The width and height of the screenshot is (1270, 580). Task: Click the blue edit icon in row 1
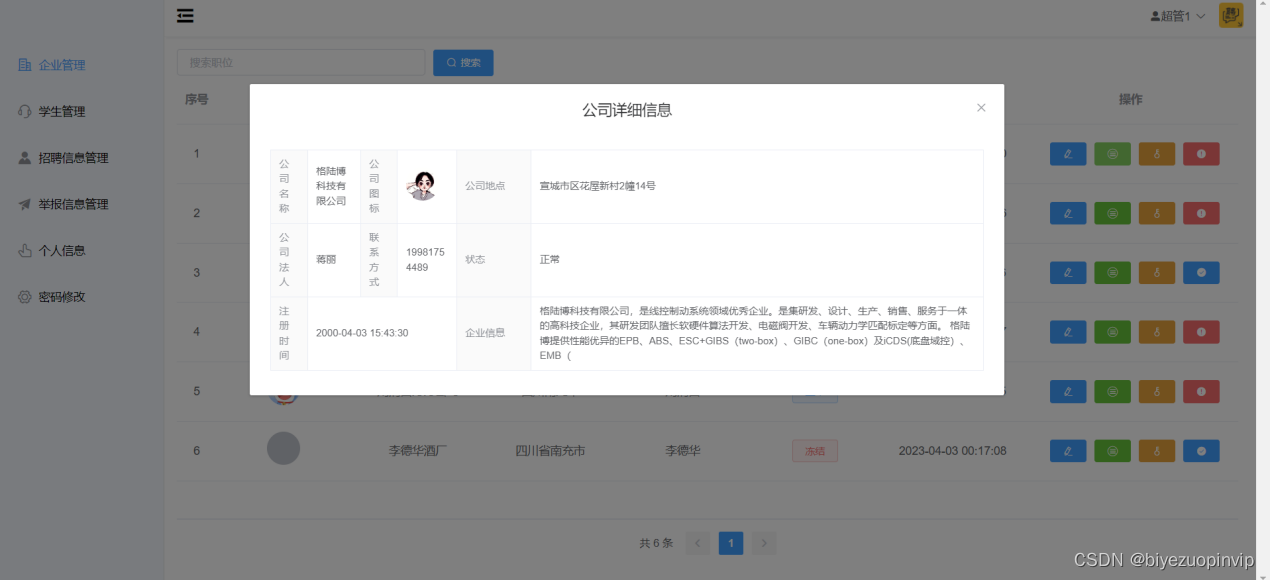pos(1068,154)
